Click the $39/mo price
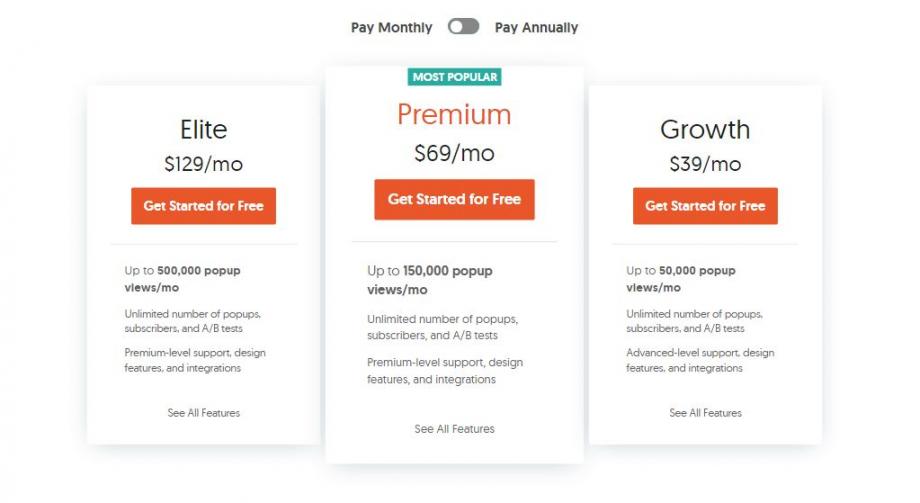 pos(705,164)
